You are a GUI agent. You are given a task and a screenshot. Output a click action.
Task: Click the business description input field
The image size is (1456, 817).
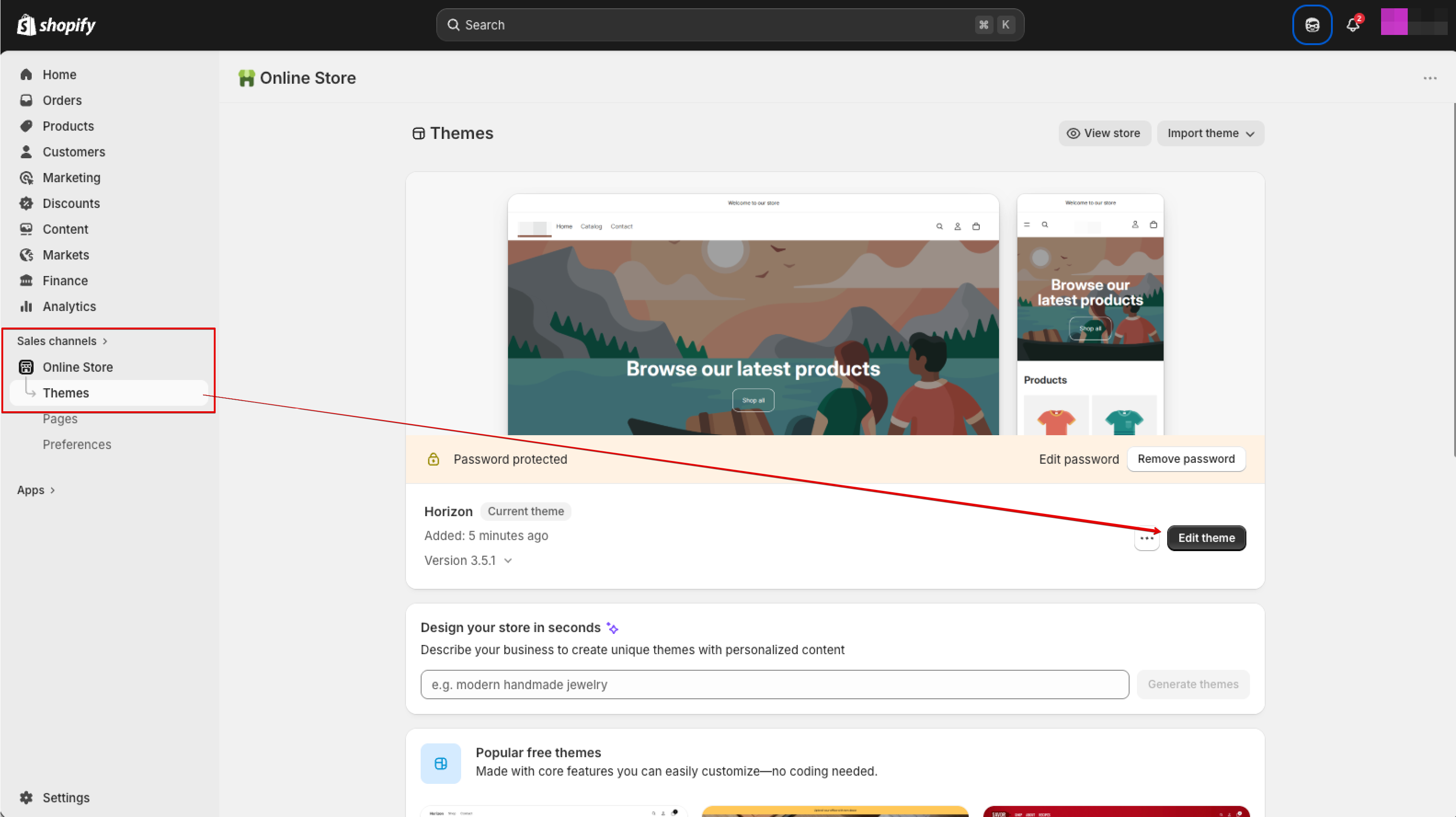pyautogui.click(x=774, y=685)
